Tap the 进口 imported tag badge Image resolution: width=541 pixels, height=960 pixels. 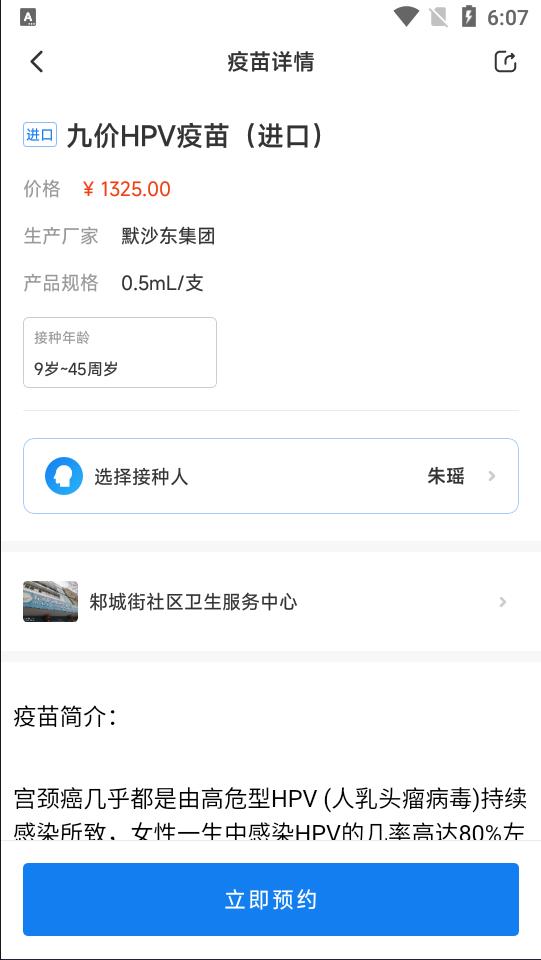pos(40,135)
